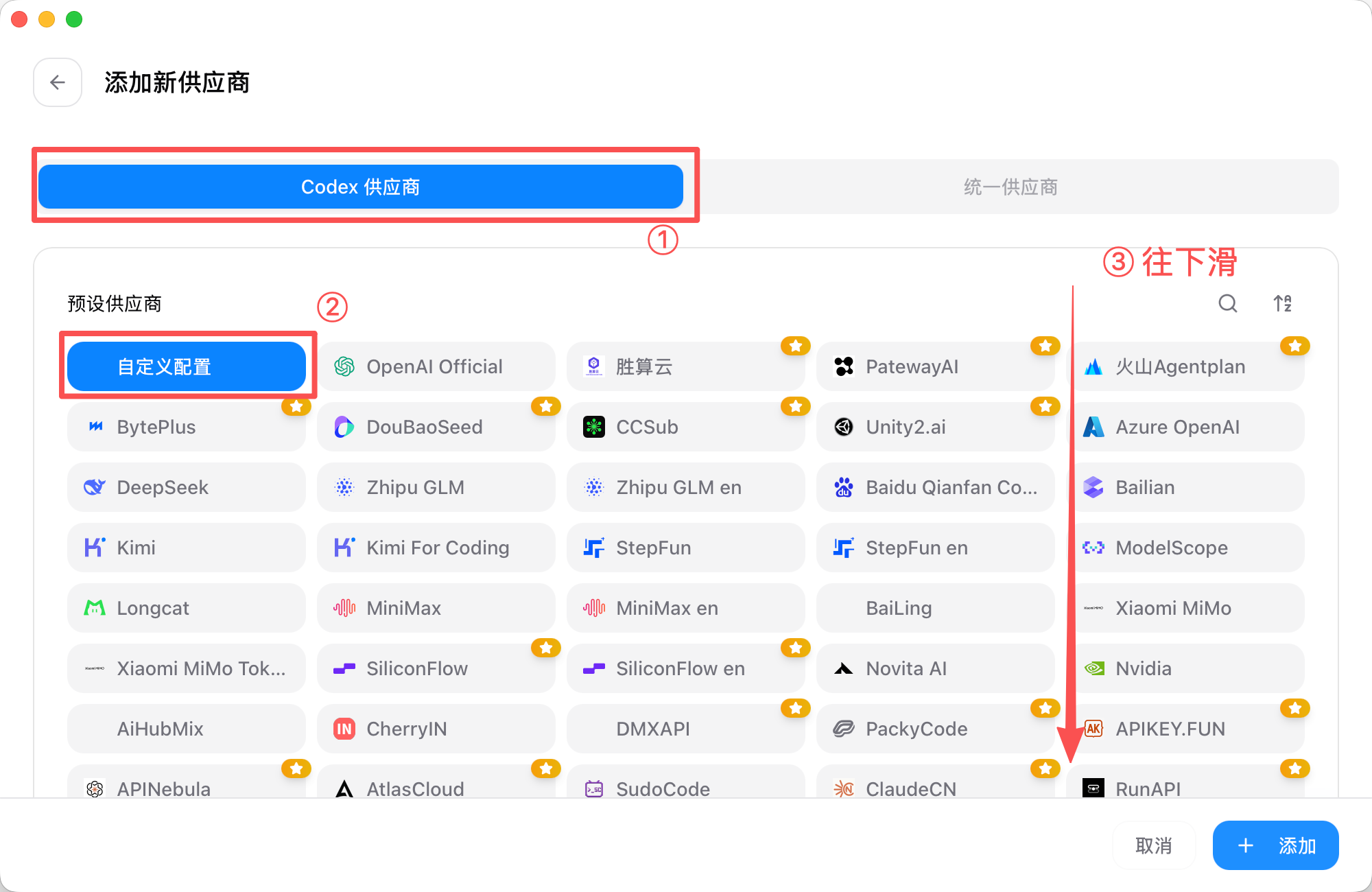Click the 胜算云 logo icon
This screenshot has width=1372, height=892.
click(x=594, y=366)
